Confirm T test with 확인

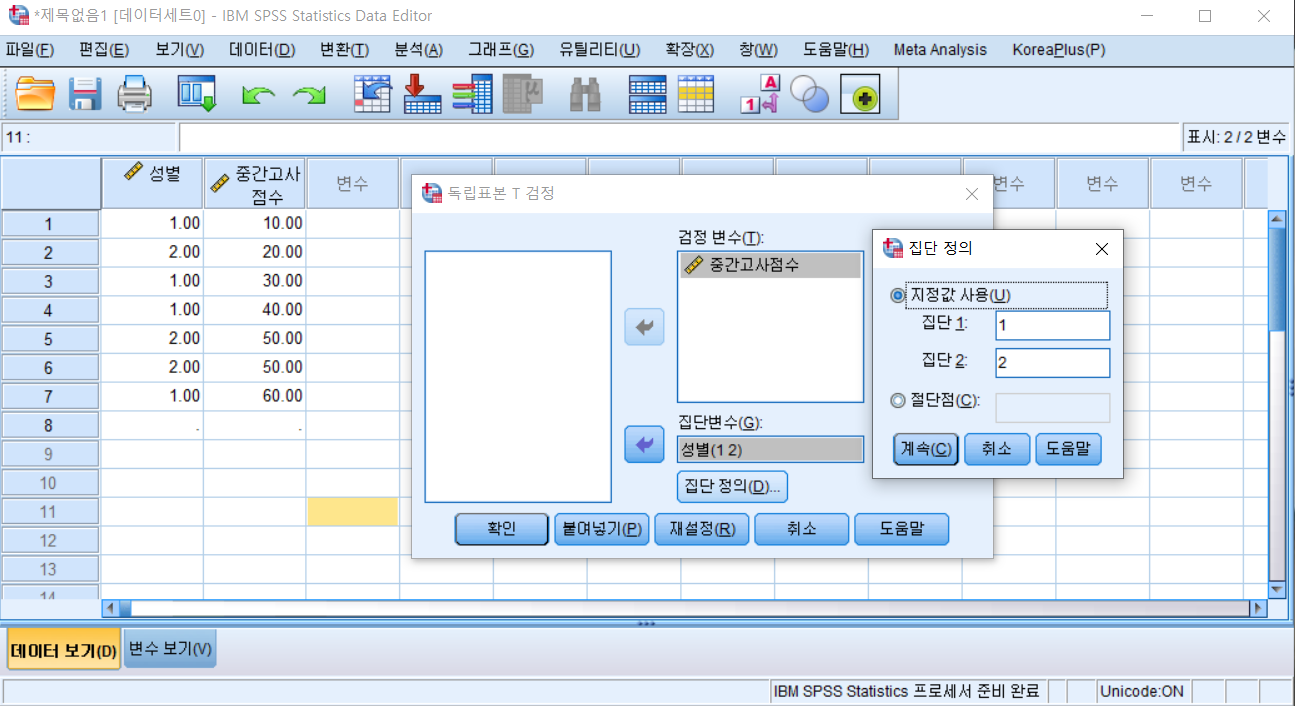click(x=501, y=529)
